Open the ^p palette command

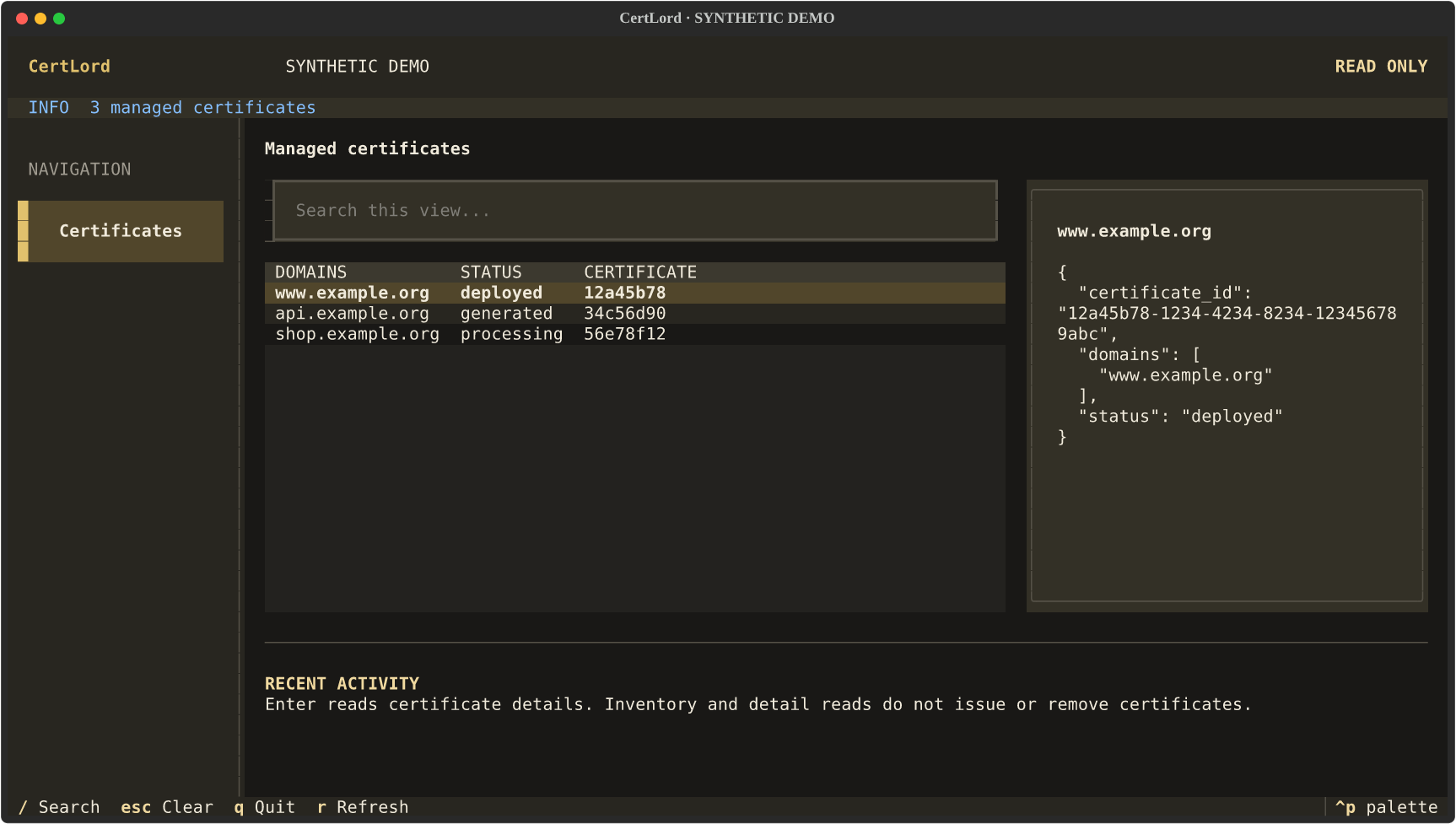coord(1386,807)
